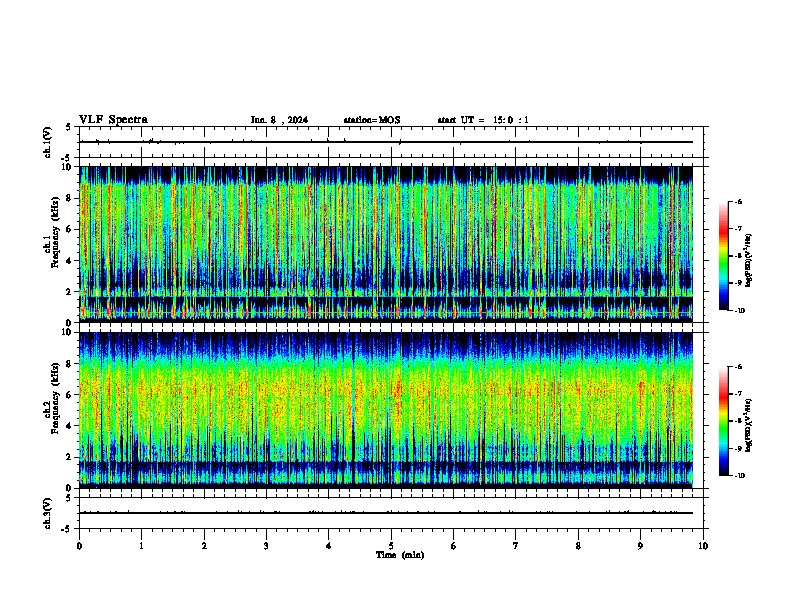Click time axis tick label '1'
Viewport: 792px width, 612px height.
[x=141, y=546]
